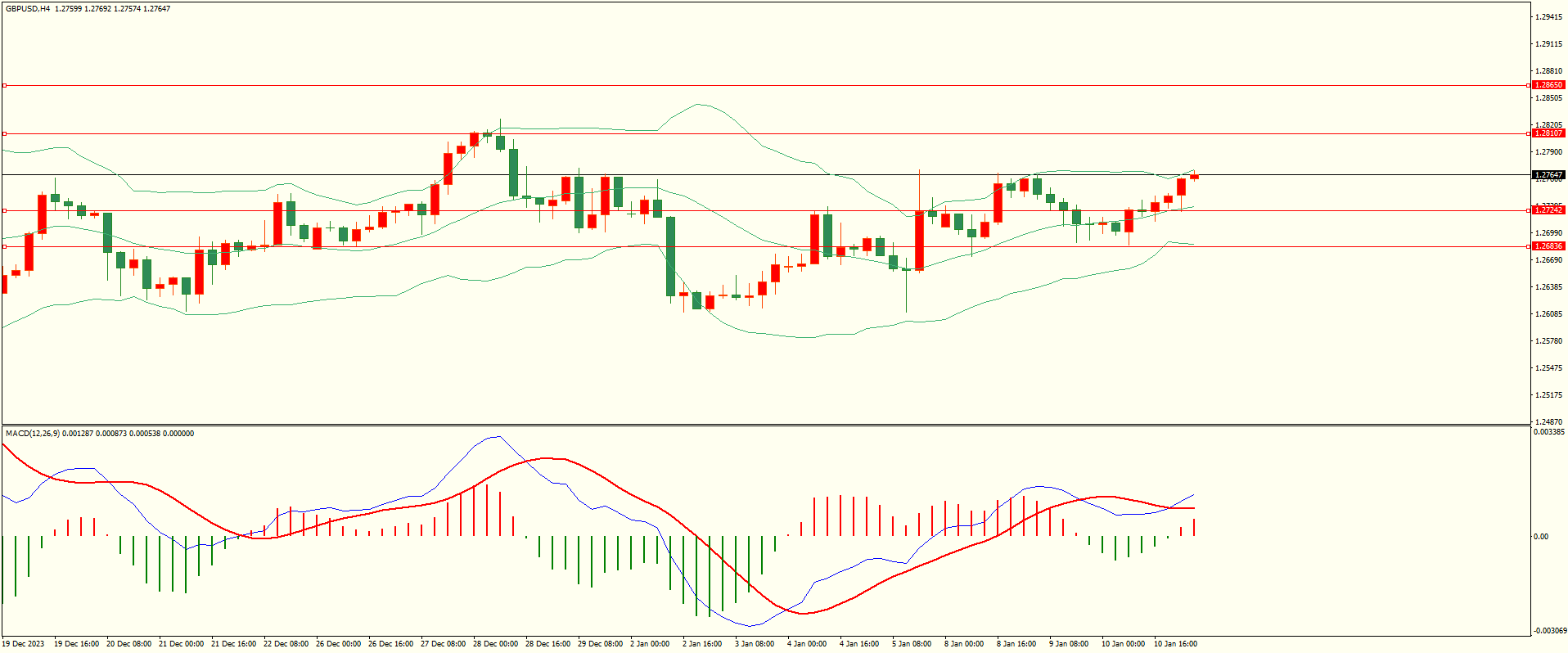Click the 28 Dec 16:00 time label

point(548,644)
